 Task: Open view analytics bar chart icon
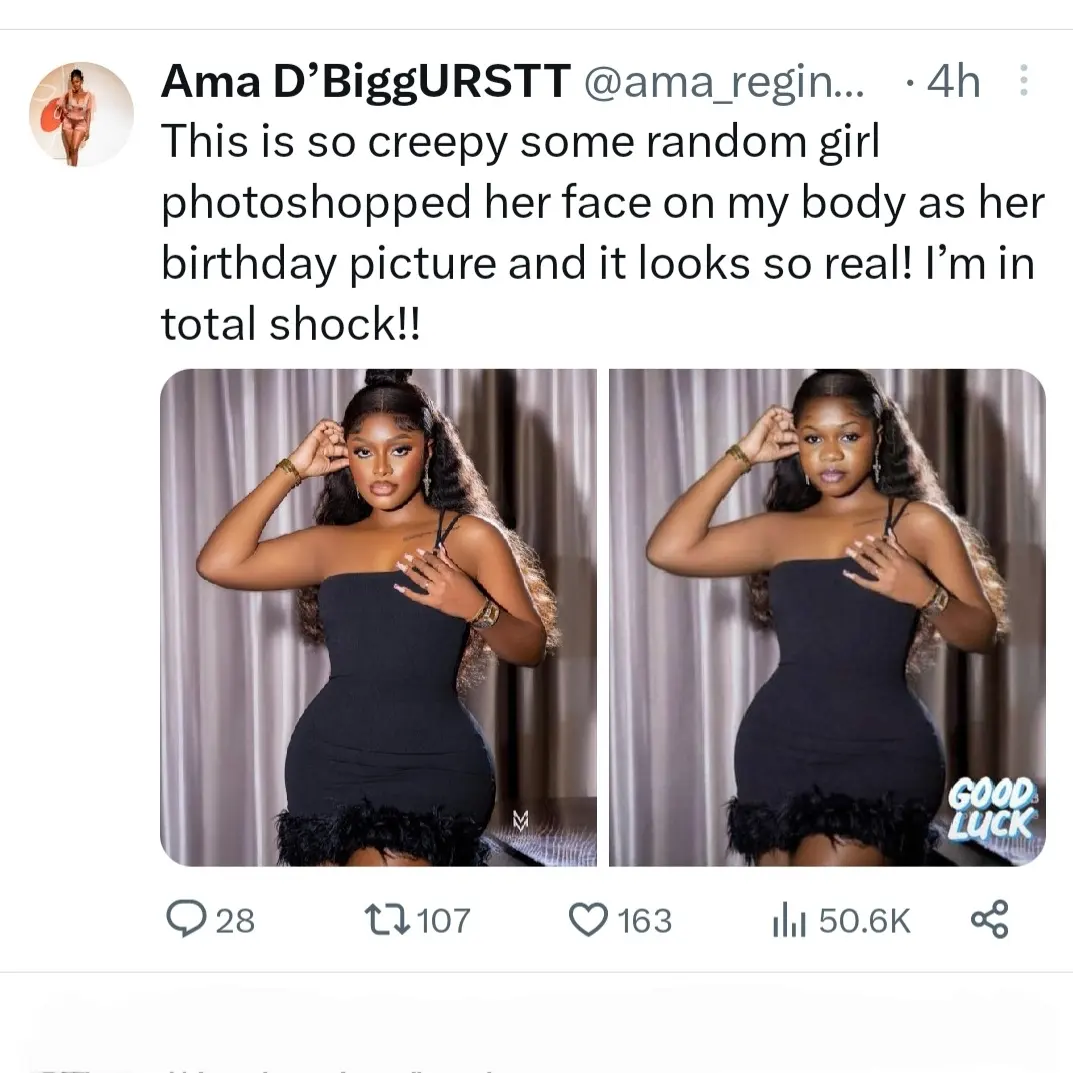click(789, 920)
